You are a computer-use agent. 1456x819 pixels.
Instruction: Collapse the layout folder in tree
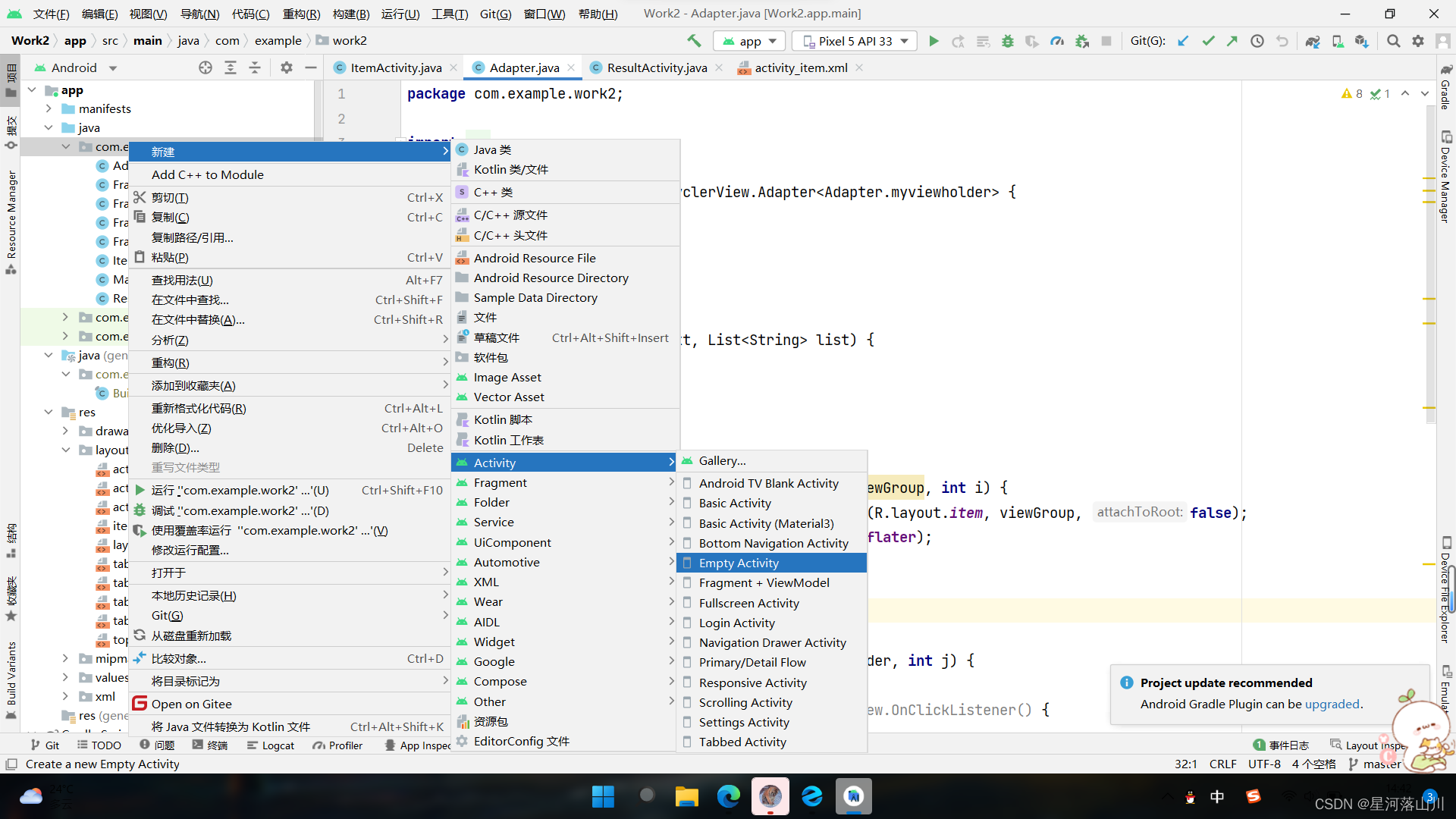coord(66,450)
